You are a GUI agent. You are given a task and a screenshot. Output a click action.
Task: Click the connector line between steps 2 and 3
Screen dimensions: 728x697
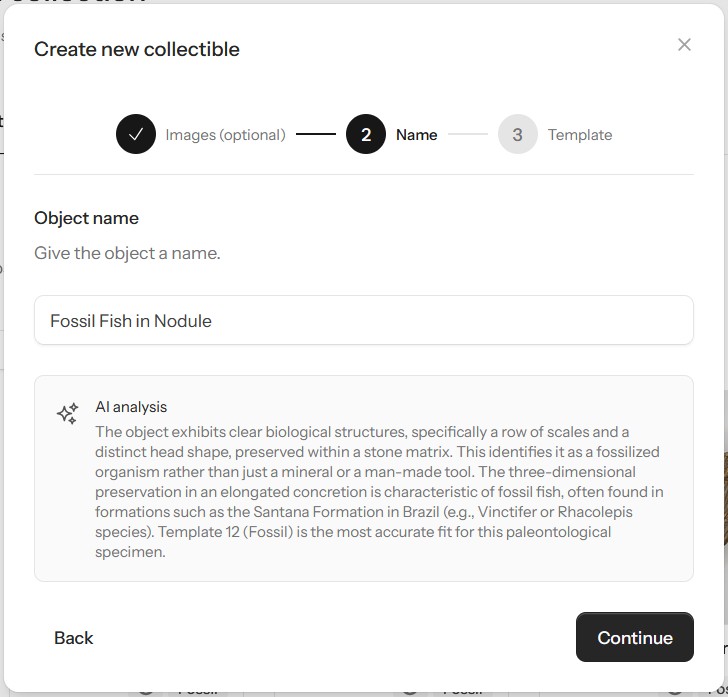(x=467, y=134)
